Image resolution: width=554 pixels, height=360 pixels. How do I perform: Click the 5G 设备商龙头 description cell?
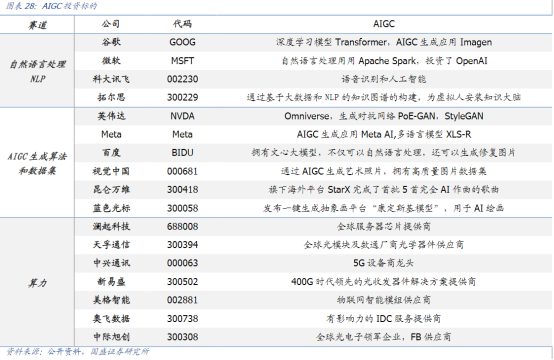(383, 263)
